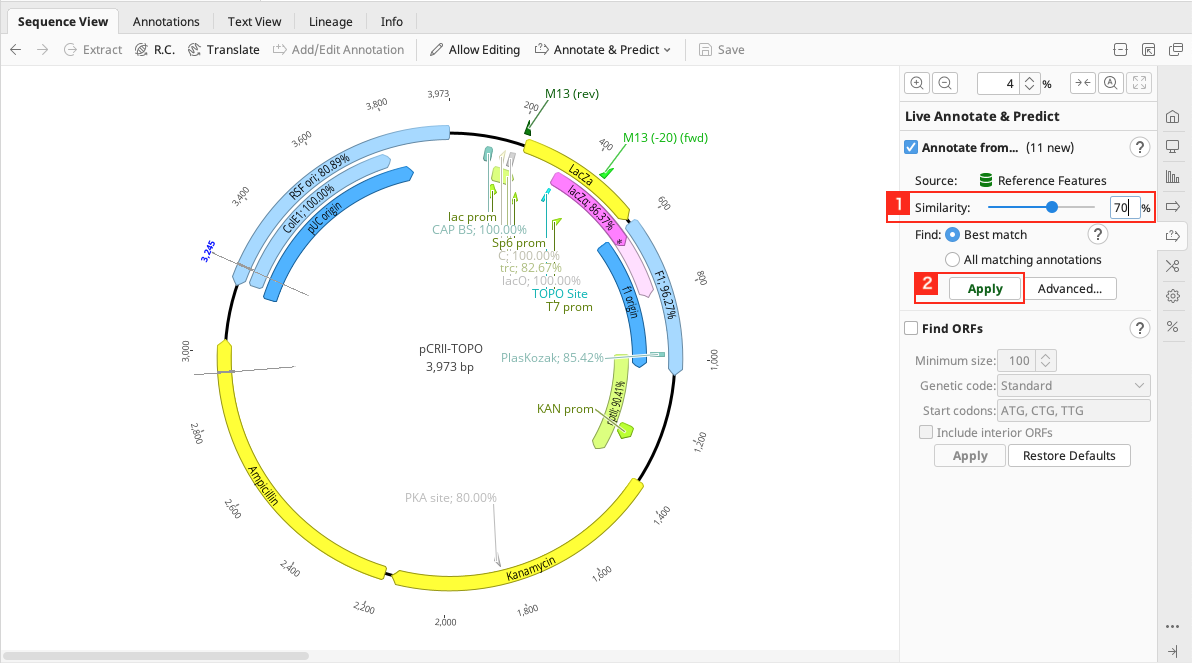1192x663 pixels.
Task: Uncheck the Annotate from checkbox
Action: (911, 147)
